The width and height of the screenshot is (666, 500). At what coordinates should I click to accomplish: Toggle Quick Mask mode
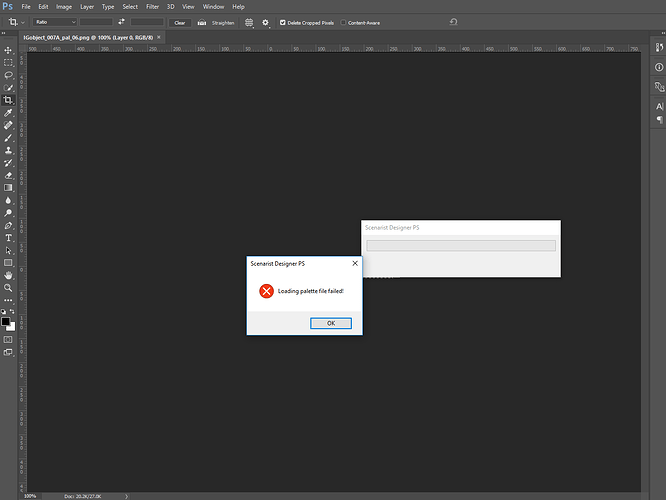pos(8,339)
